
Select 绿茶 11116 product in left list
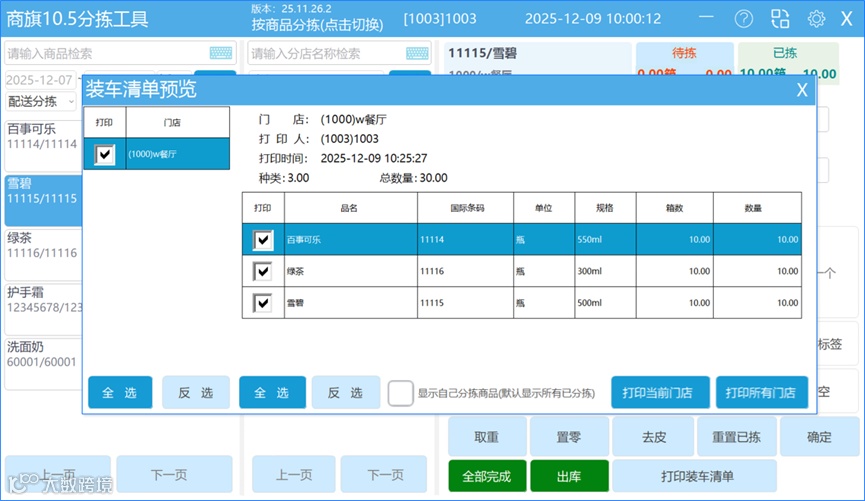[x=43, y=254]
